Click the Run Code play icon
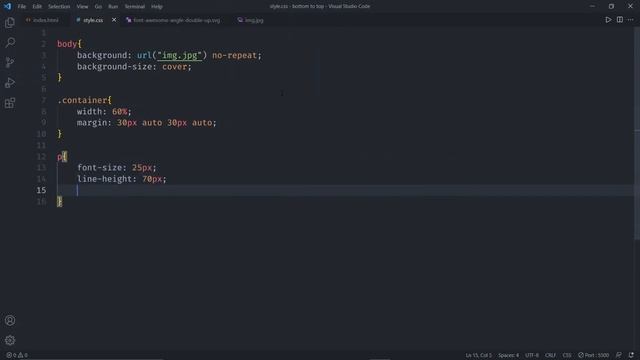This screenshot has width=640, height=360. 608,20
